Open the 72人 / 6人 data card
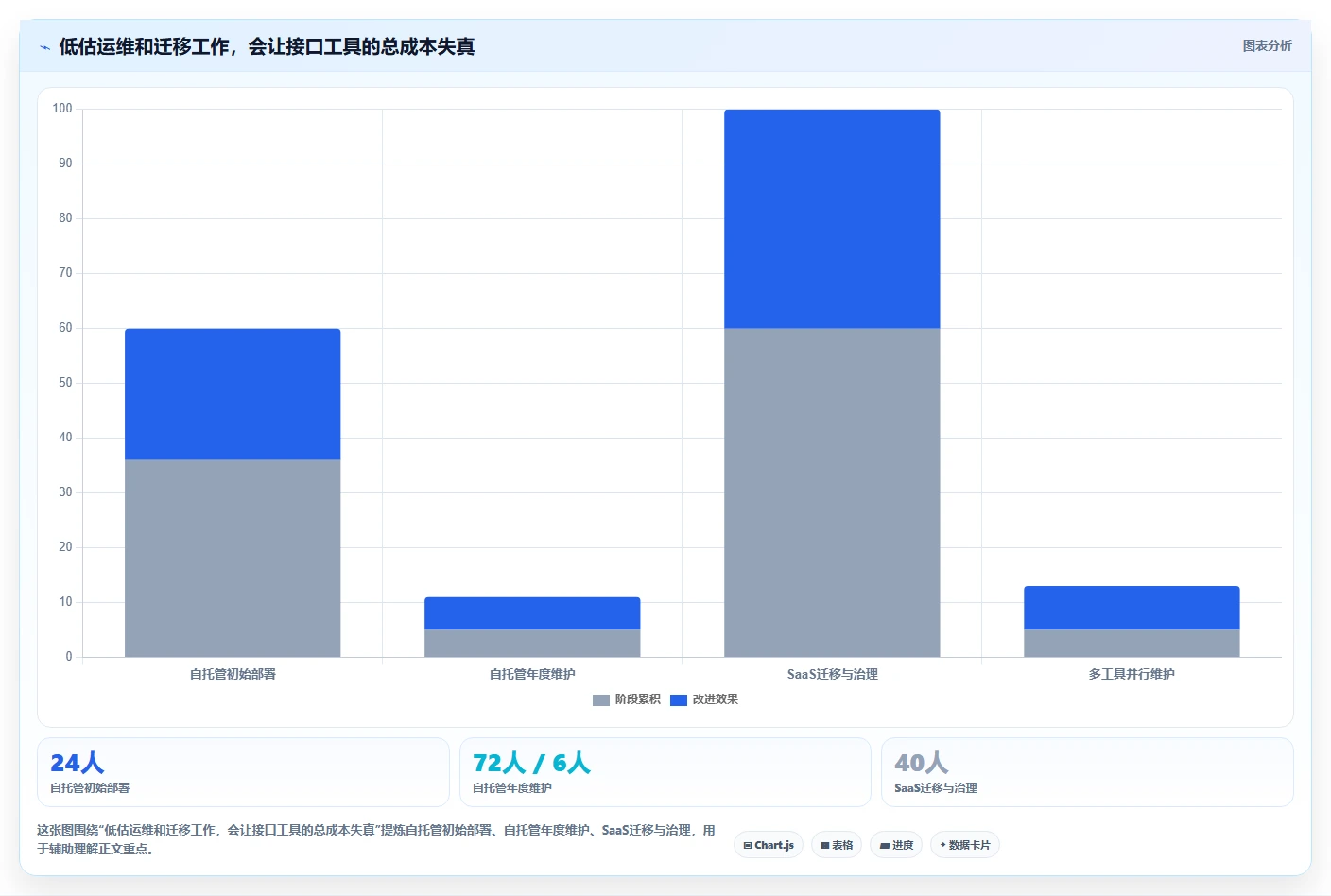Screen dimensions: 1331x896 click(665, 772)
